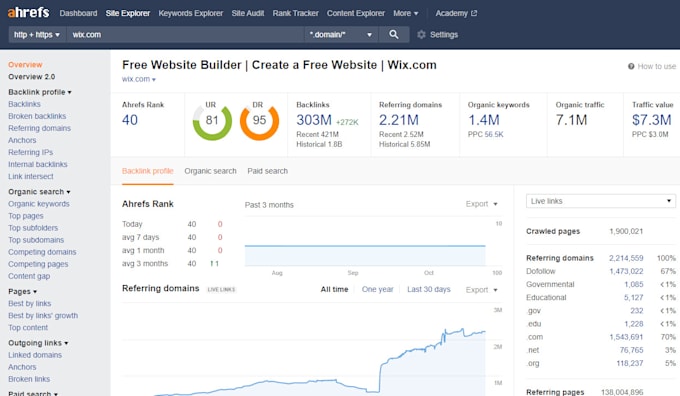Click the How to use help icon
This screenshot has width=680, height=396.
pos(631,66)
